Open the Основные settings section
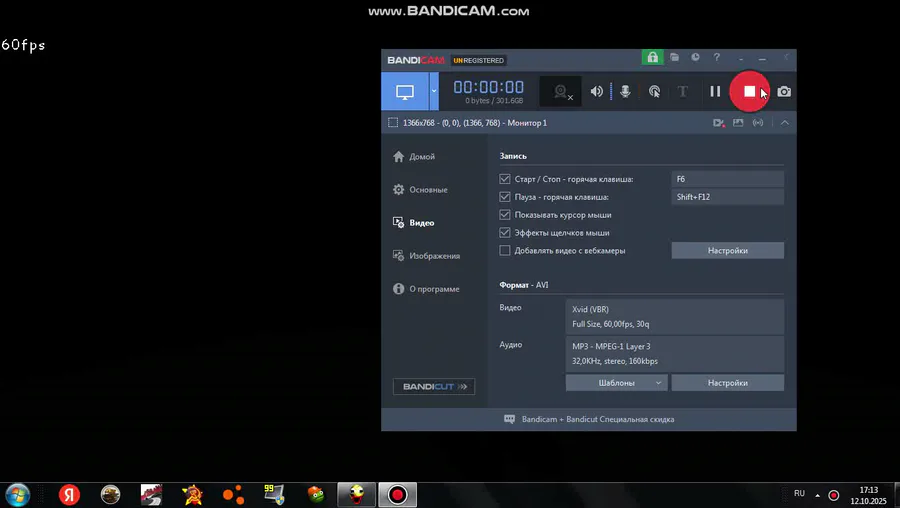This screenshot has height=508, width=900. tap(420, 189)
